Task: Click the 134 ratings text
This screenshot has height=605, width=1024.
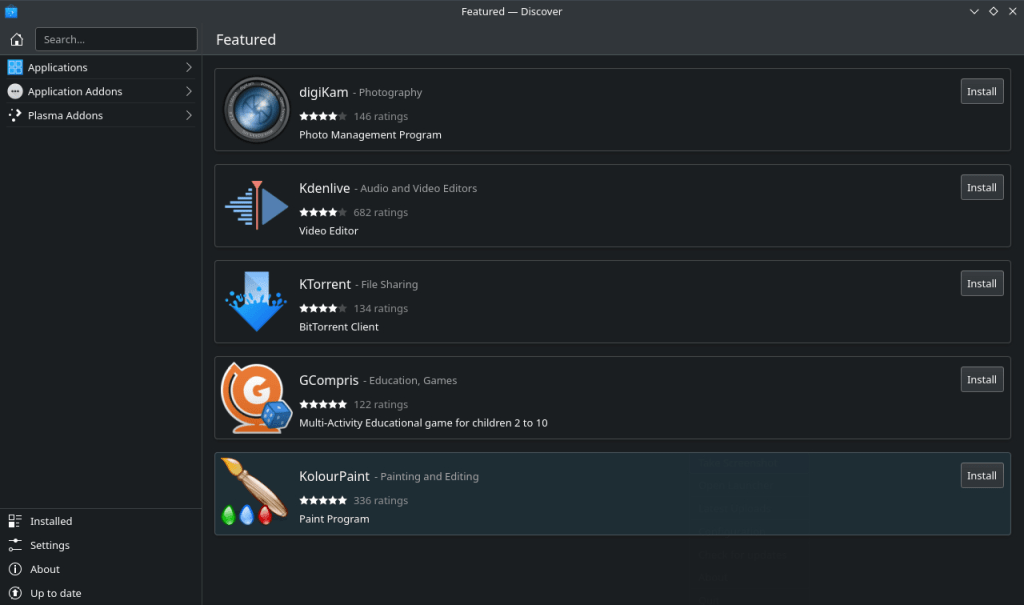Action: (x=381, y=308)
